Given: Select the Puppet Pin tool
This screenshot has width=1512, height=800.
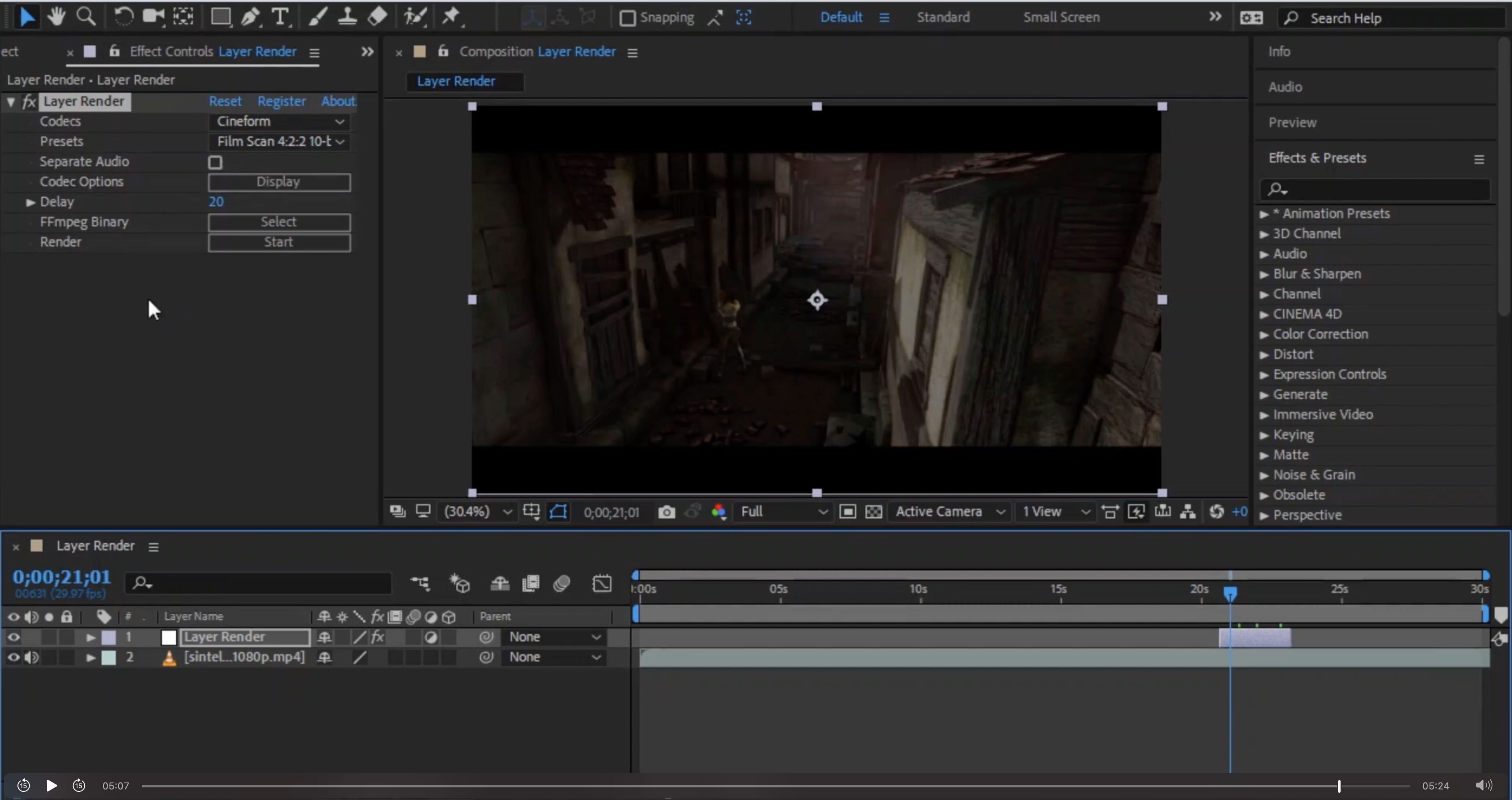Looking at the screenshot, I should click(x=451, y=16).
